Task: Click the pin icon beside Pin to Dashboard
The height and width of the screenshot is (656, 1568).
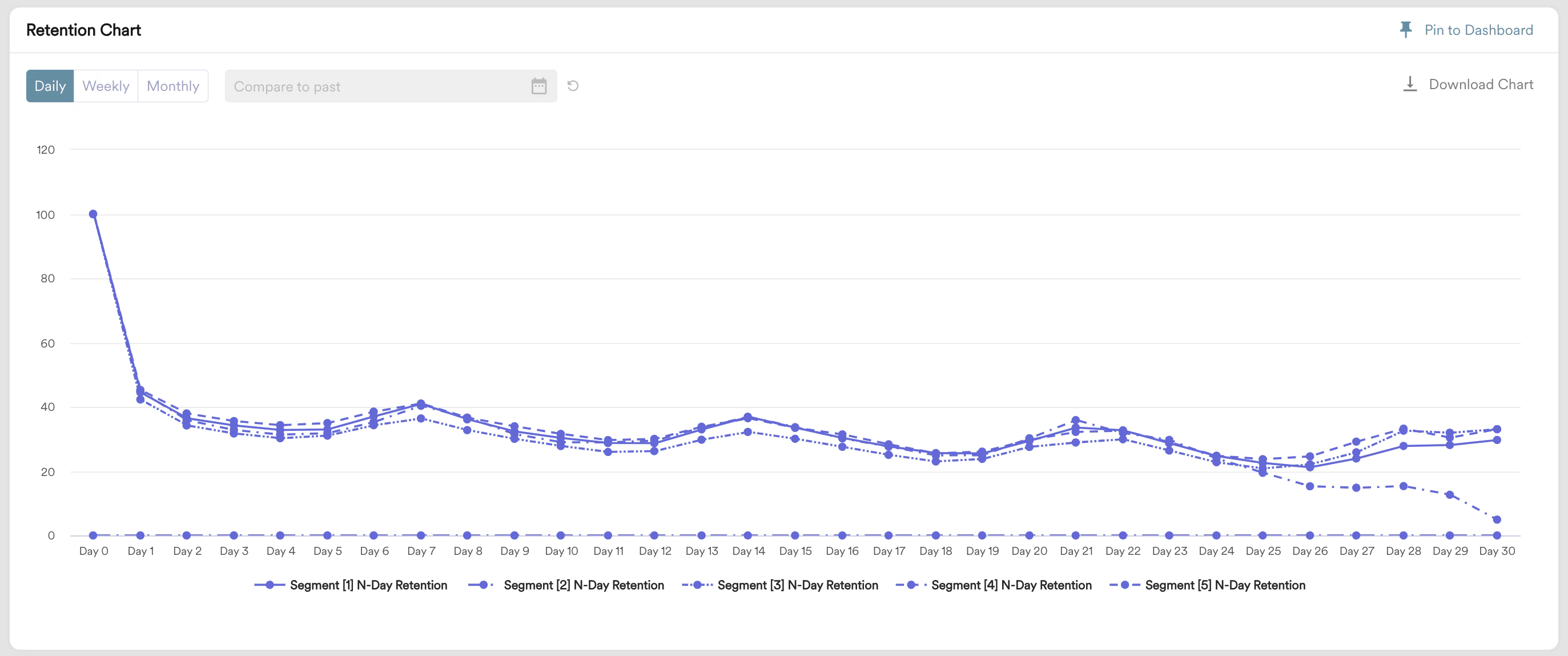Action: 1405,29
